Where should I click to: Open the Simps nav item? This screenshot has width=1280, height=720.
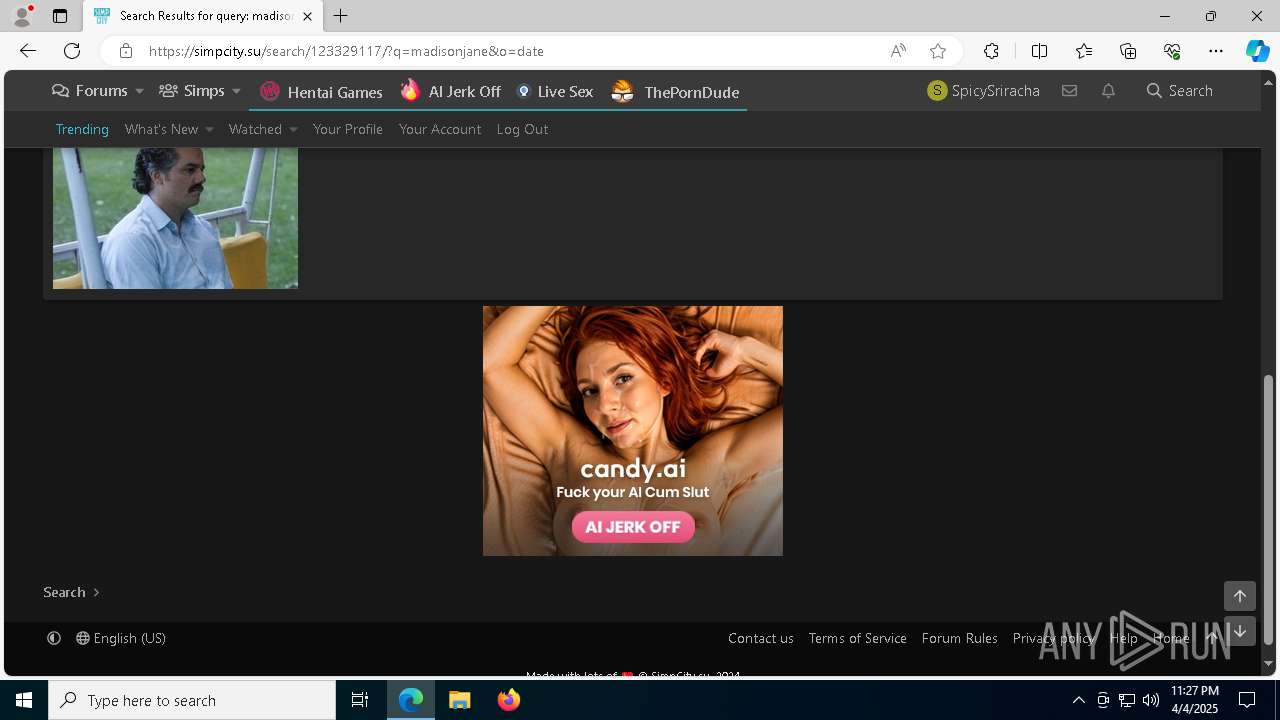coord(192,91)
